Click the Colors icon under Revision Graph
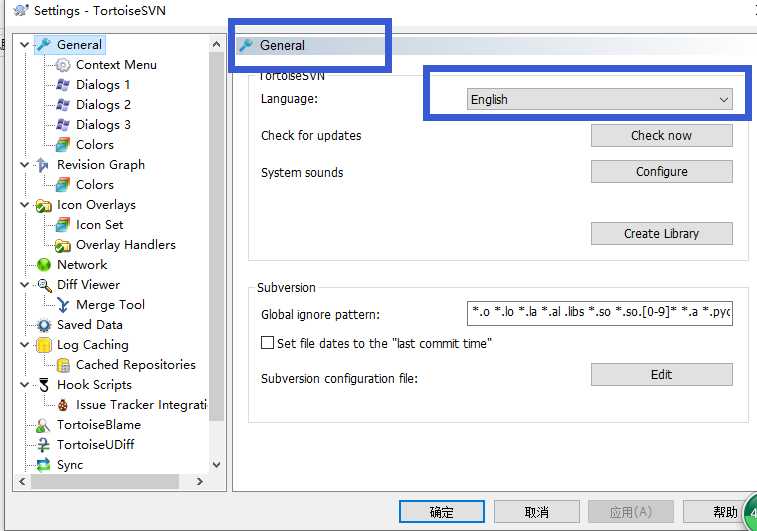This screenshot has height=531, width=757. point(63,185)
